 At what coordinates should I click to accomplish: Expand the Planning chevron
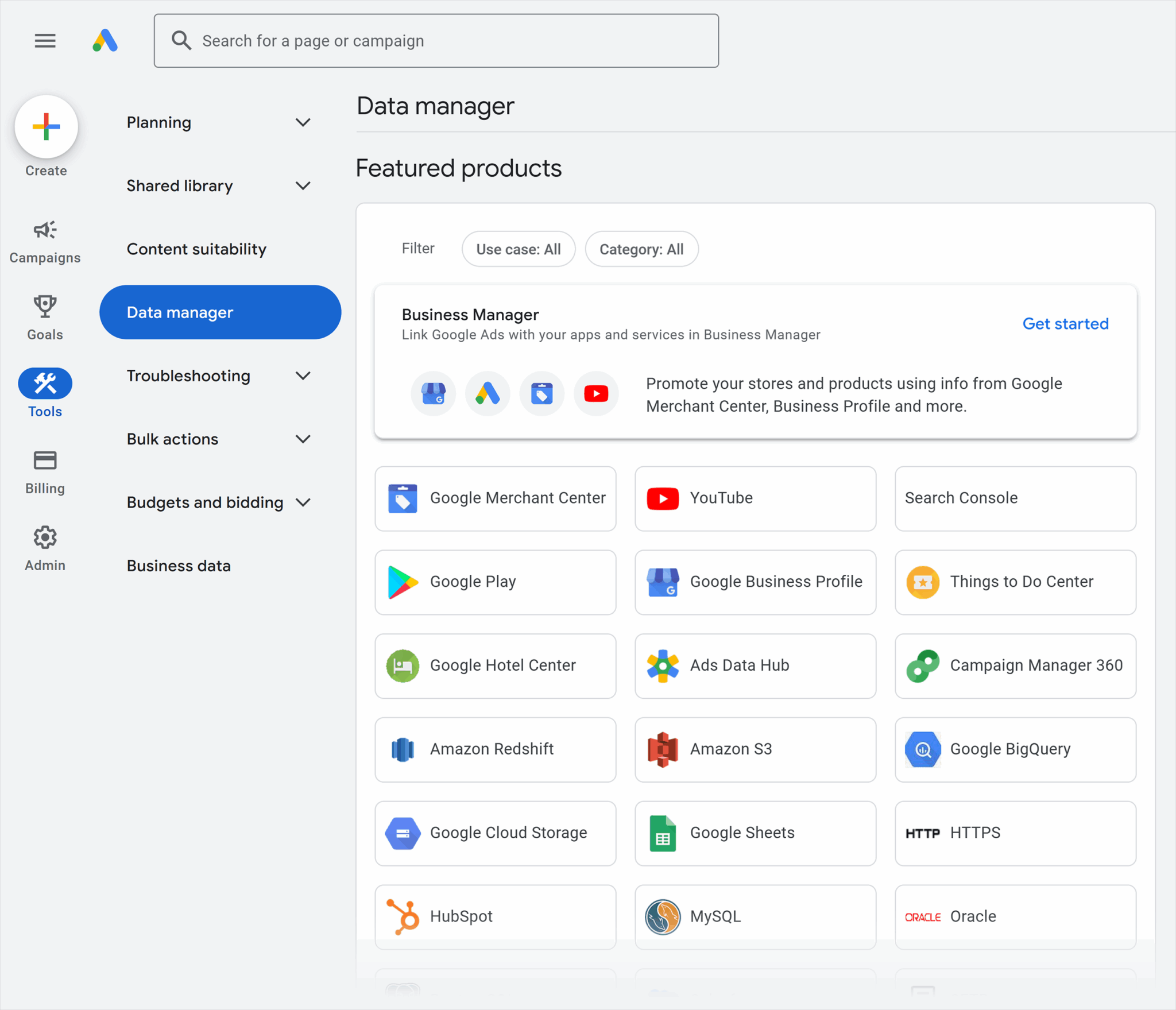(x=303, y=122)
